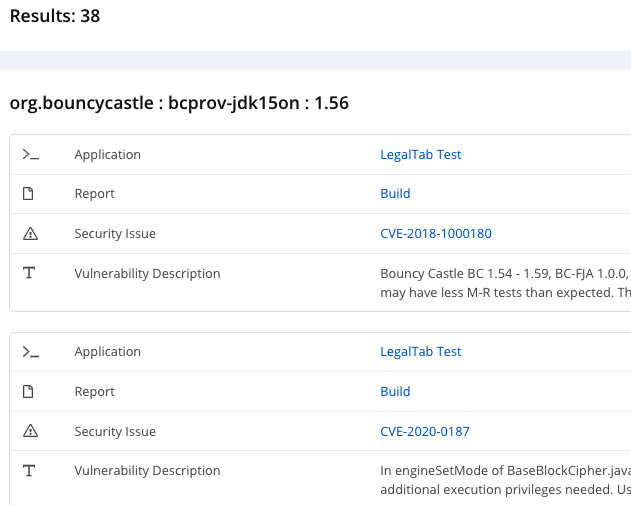Open the CVE-2018-1000180 security issue link
Viewport: 631px width, 505px height.
[x=435, y=234]
